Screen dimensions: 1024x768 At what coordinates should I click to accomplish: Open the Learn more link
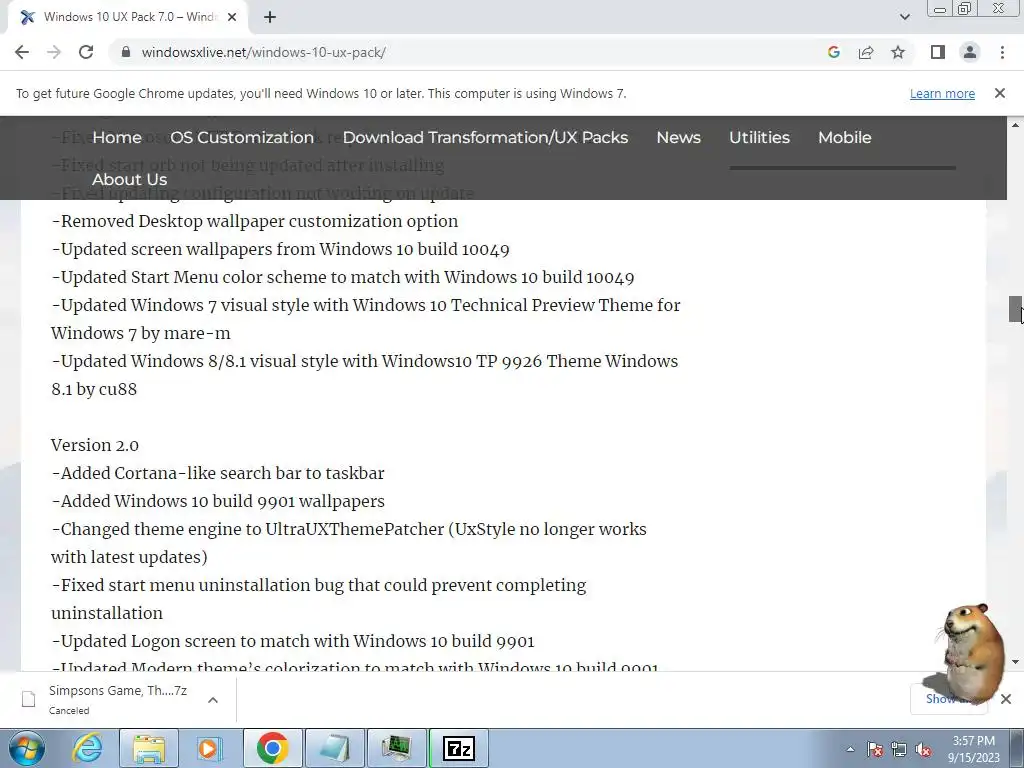click(942, 93)
